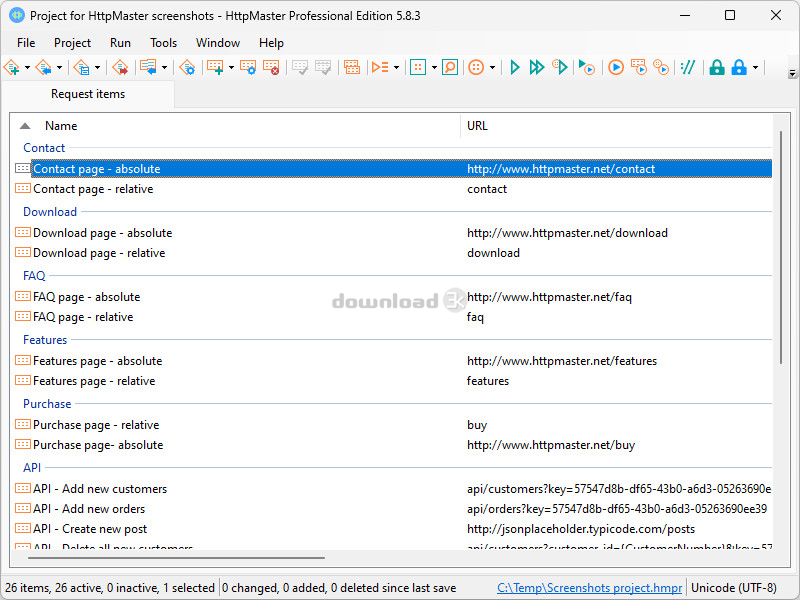Screen dimensions: 800x600
Task: Select the 'Purchase page - relative' row
Action: pos(393,424)
